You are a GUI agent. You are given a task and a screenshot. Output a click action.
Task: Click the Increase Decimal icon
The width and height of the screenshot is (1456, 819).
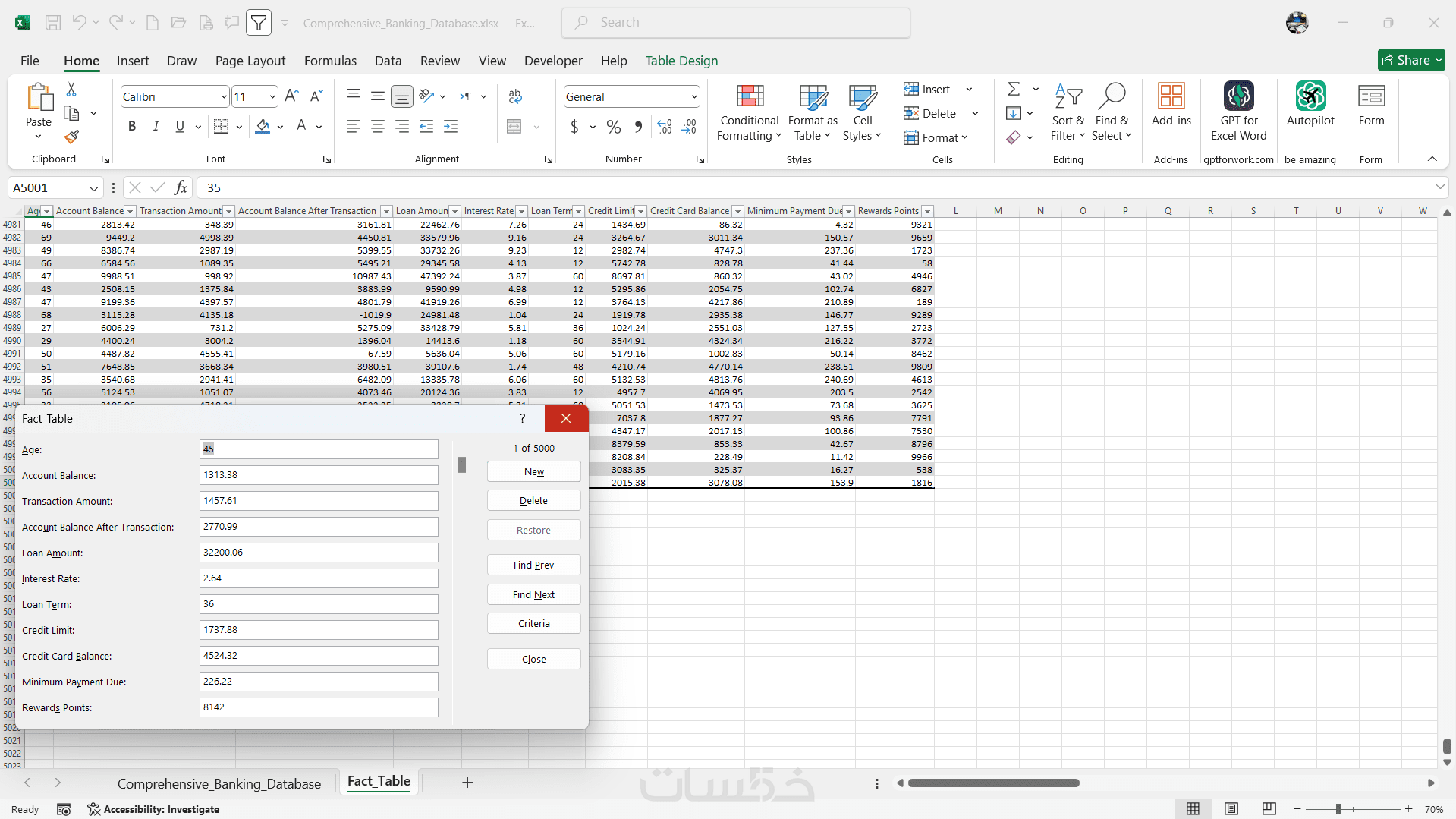[x=665, y=128]
